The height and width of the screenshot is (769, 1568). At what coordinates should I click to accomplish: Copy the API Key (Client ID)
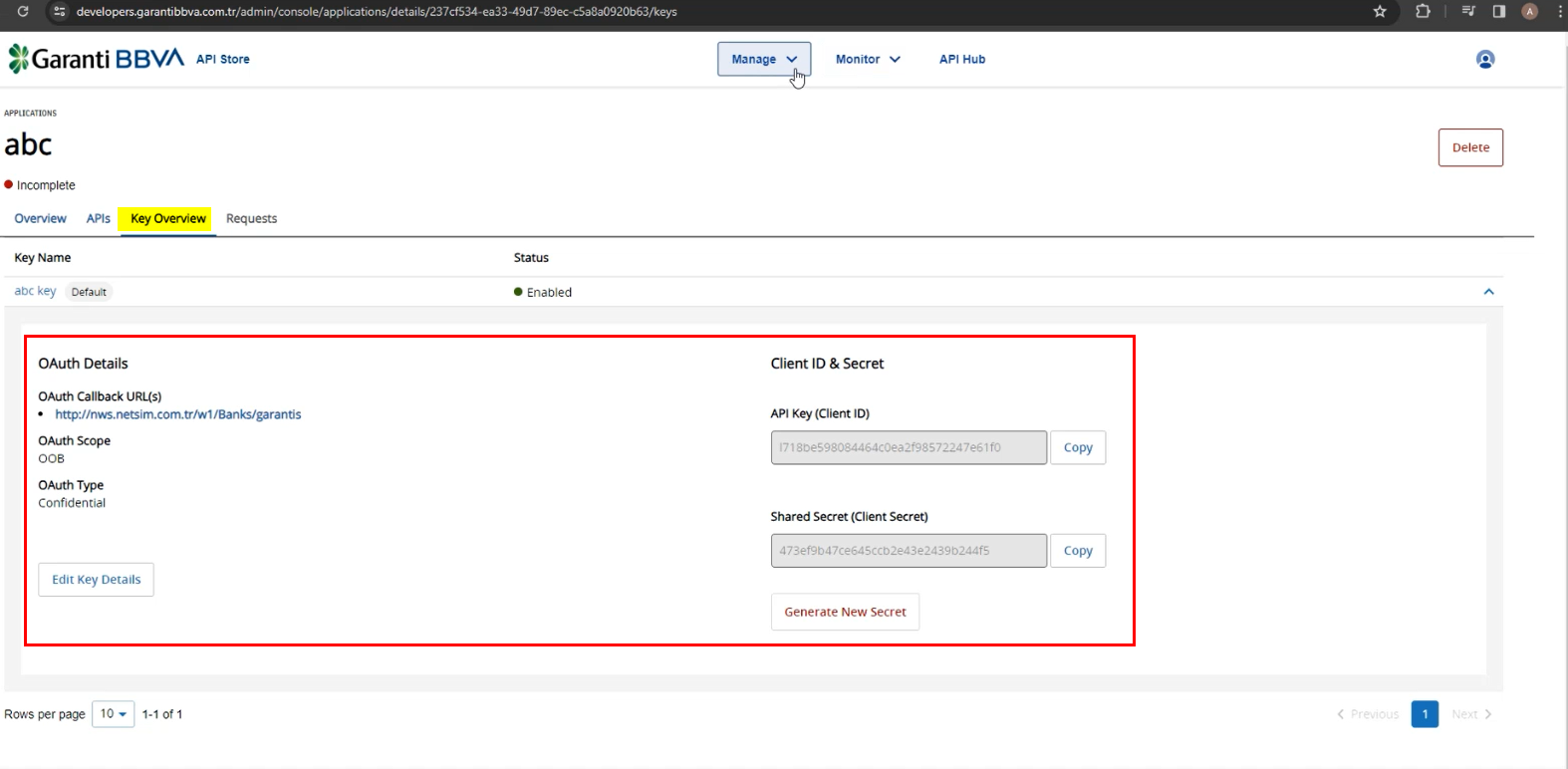click(1077, 448)
